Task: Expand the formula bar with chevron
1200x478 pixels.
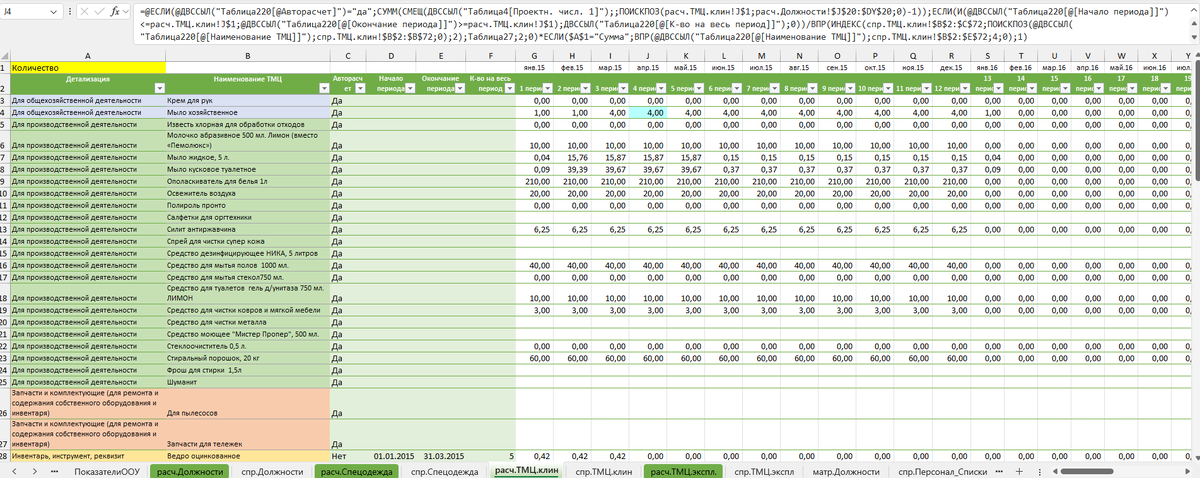Action: pos(1193,8)
